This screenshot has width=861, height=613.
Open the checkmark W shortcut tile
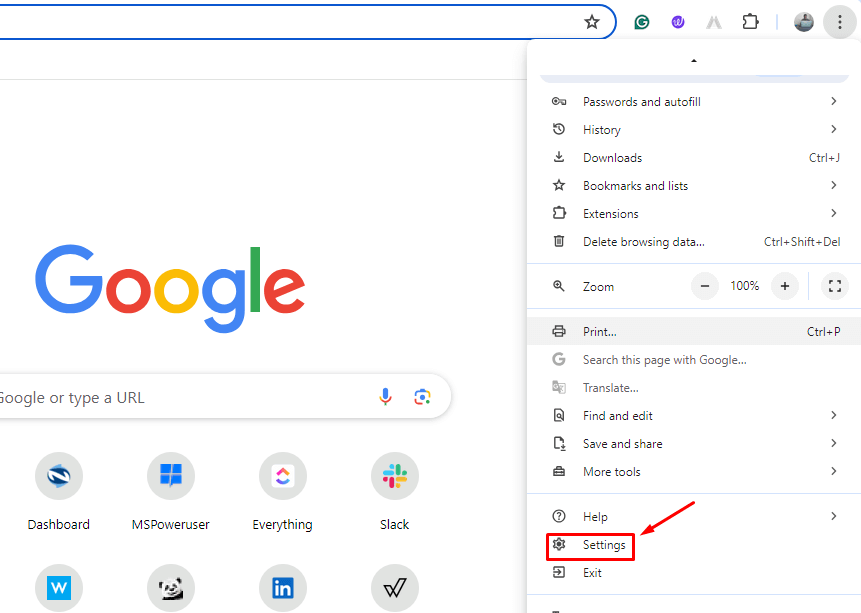tap(395, 588)
